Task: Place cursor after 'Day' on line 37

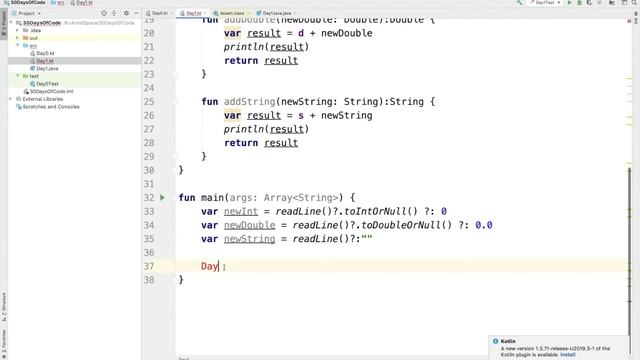Action: [x=219, y=266]
